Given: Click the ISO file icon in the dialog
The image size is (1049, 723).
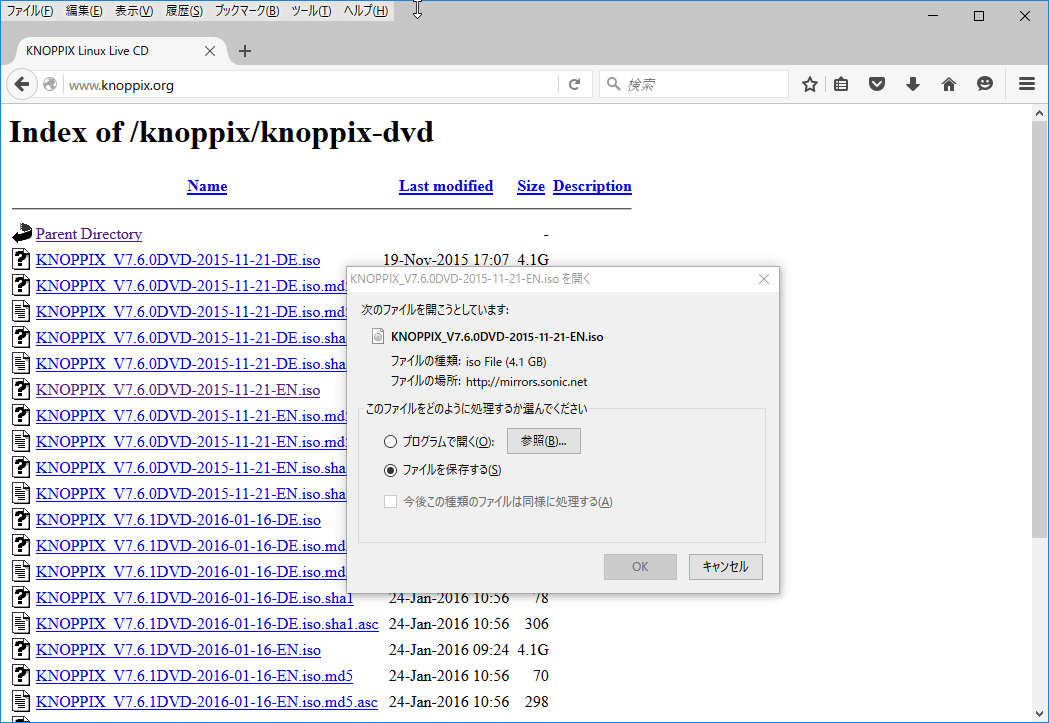Looking at the screenshot, I should 378,336.
